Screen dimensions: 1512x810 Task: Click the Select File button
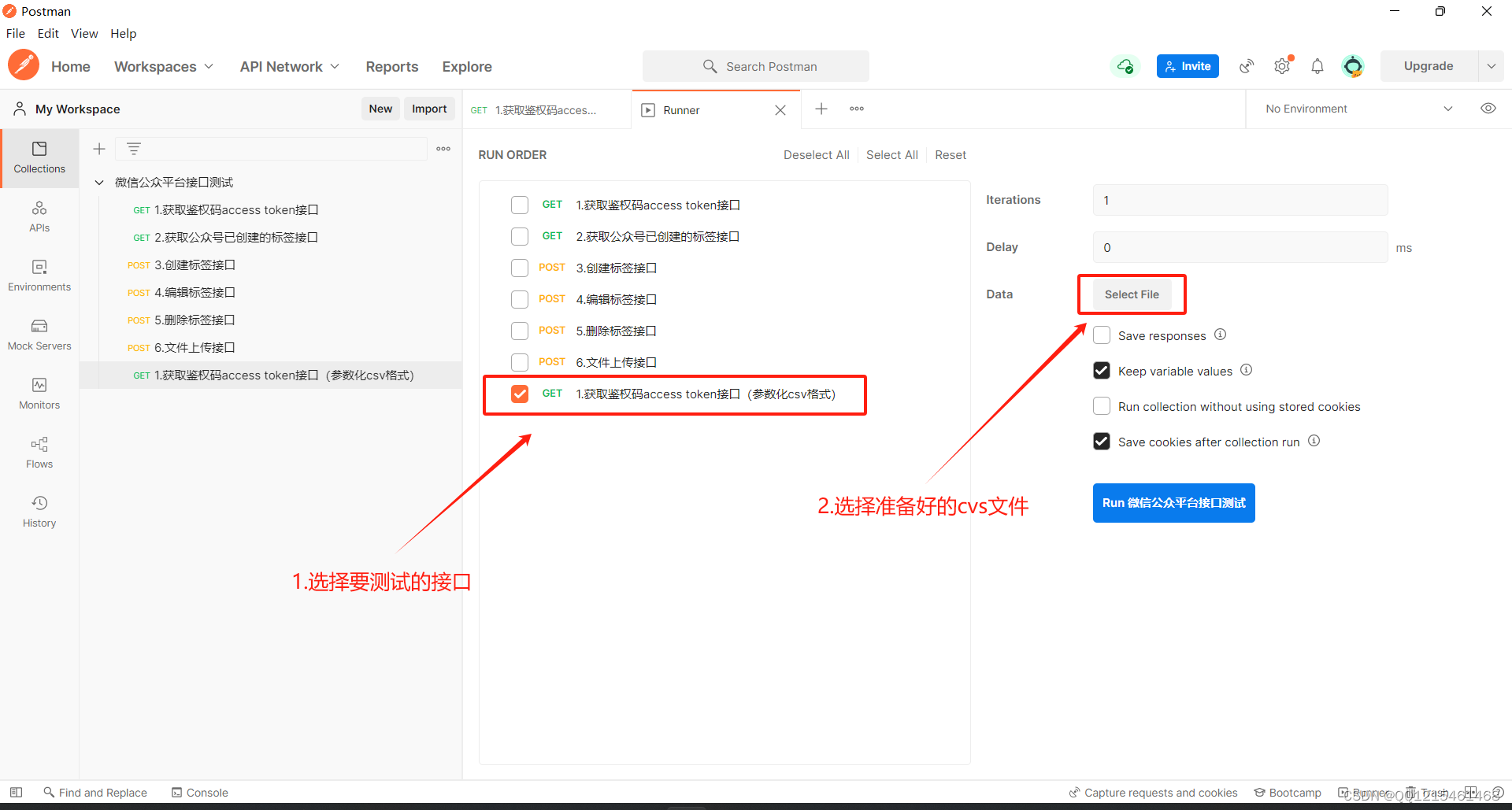click(x=1132, y=294)
